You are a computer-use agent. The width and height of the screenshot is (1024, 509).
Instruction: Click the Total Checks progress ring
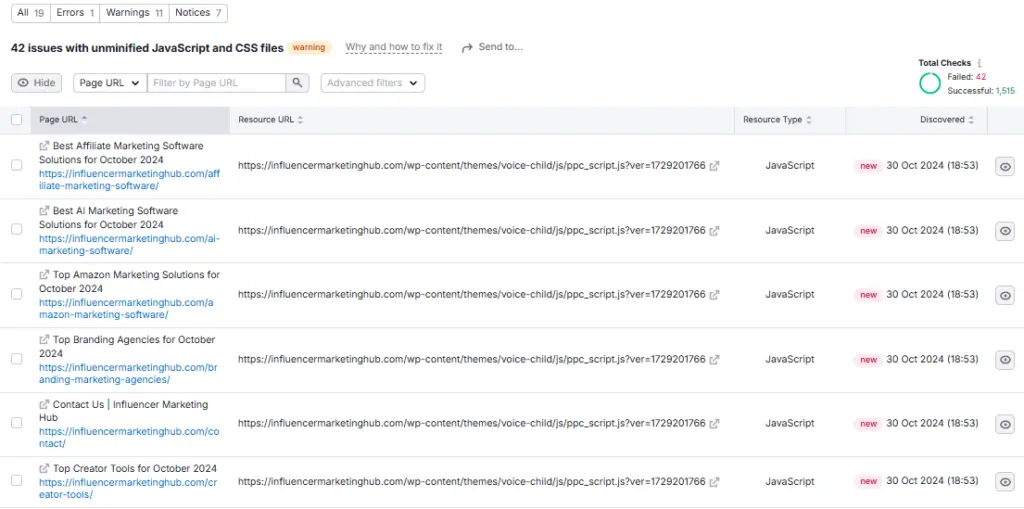coord(930,84)
